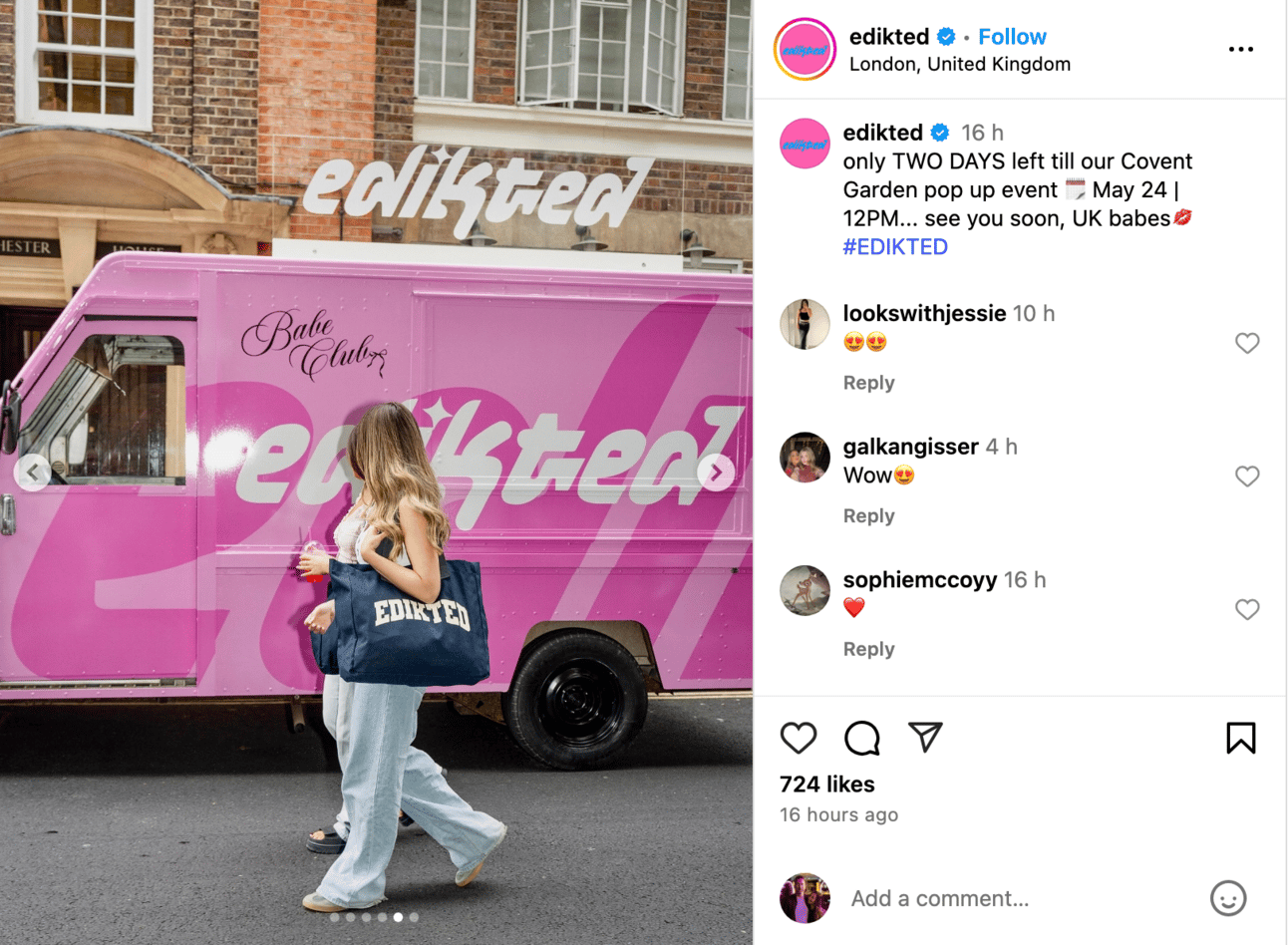Image resolution: width=1288 pixels, height=945 pixels.
Task: Open the emoji picker smiley icon
Action: coord(1228,898)
